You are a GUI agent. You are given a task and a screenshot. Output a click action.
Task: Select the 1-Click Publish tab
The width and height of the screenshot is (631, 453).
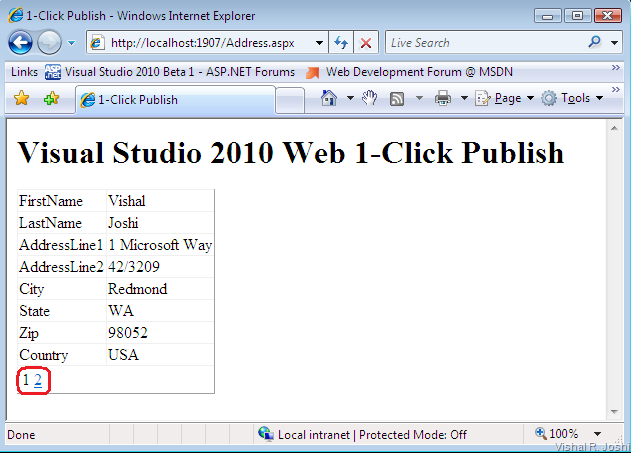(175, 99)
